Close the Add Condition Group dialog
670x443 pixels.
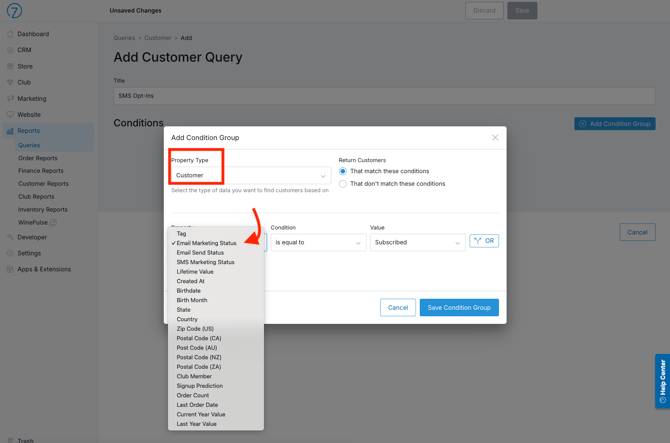pos(495,138)
